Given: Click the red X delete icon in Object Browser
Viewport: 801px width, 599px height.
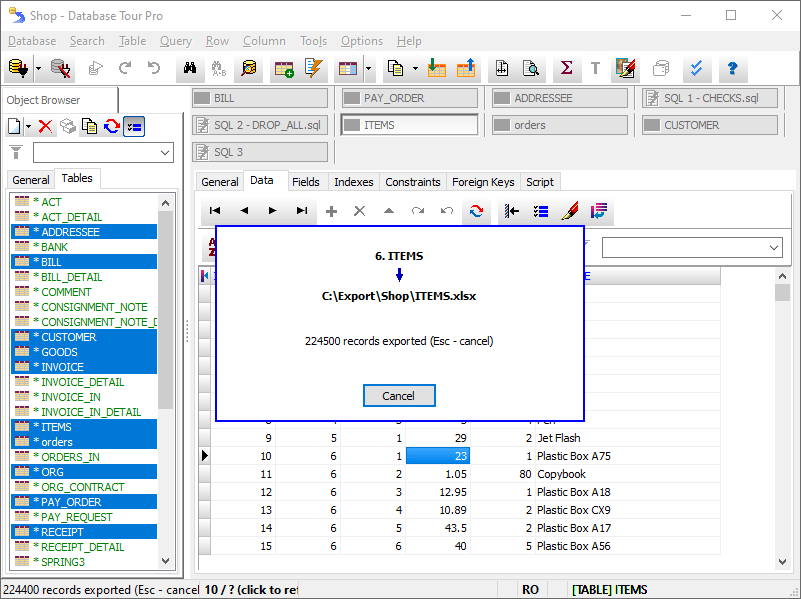Looking at the screenshot, I should tap(45, 126).
